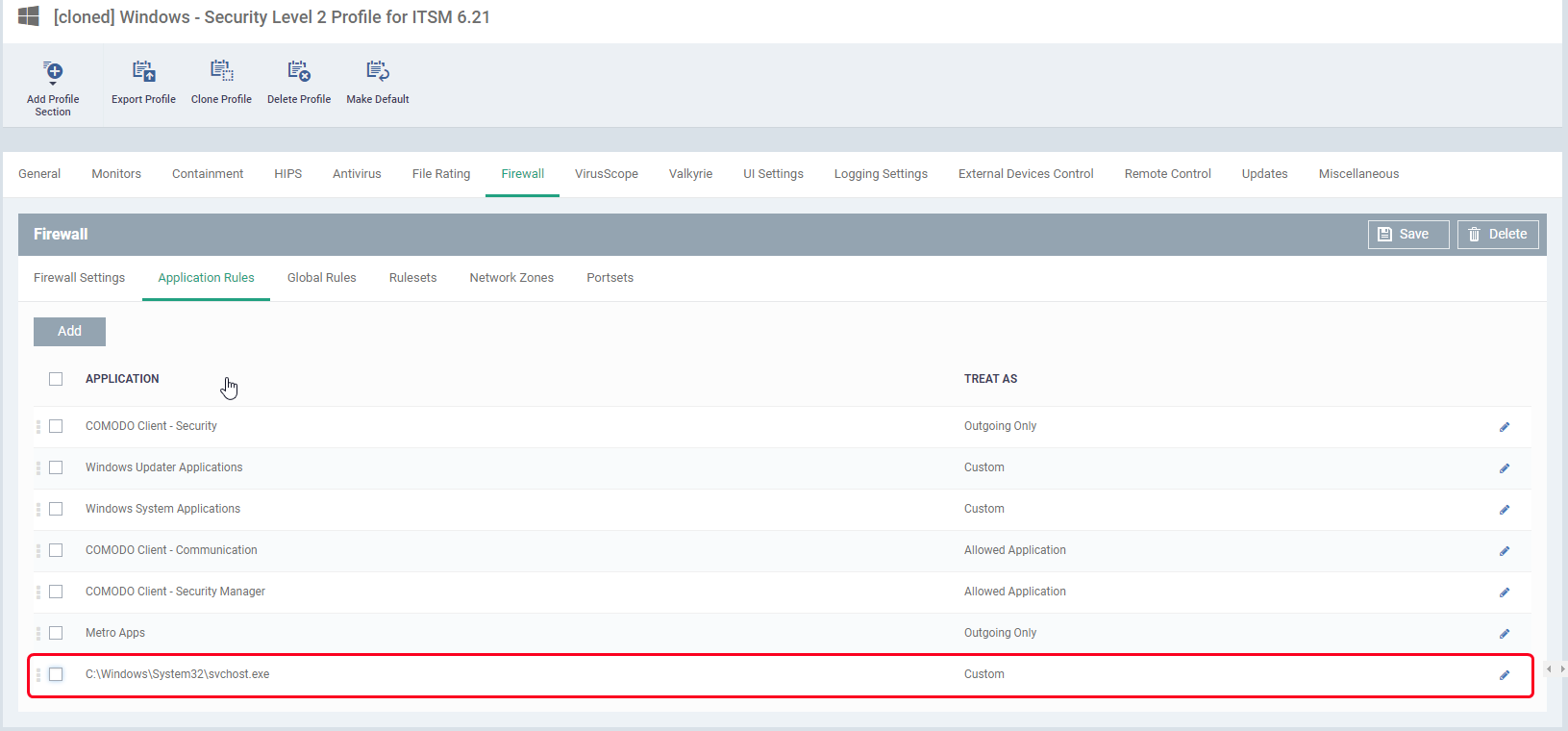Click the Add button

click(69, 332)
